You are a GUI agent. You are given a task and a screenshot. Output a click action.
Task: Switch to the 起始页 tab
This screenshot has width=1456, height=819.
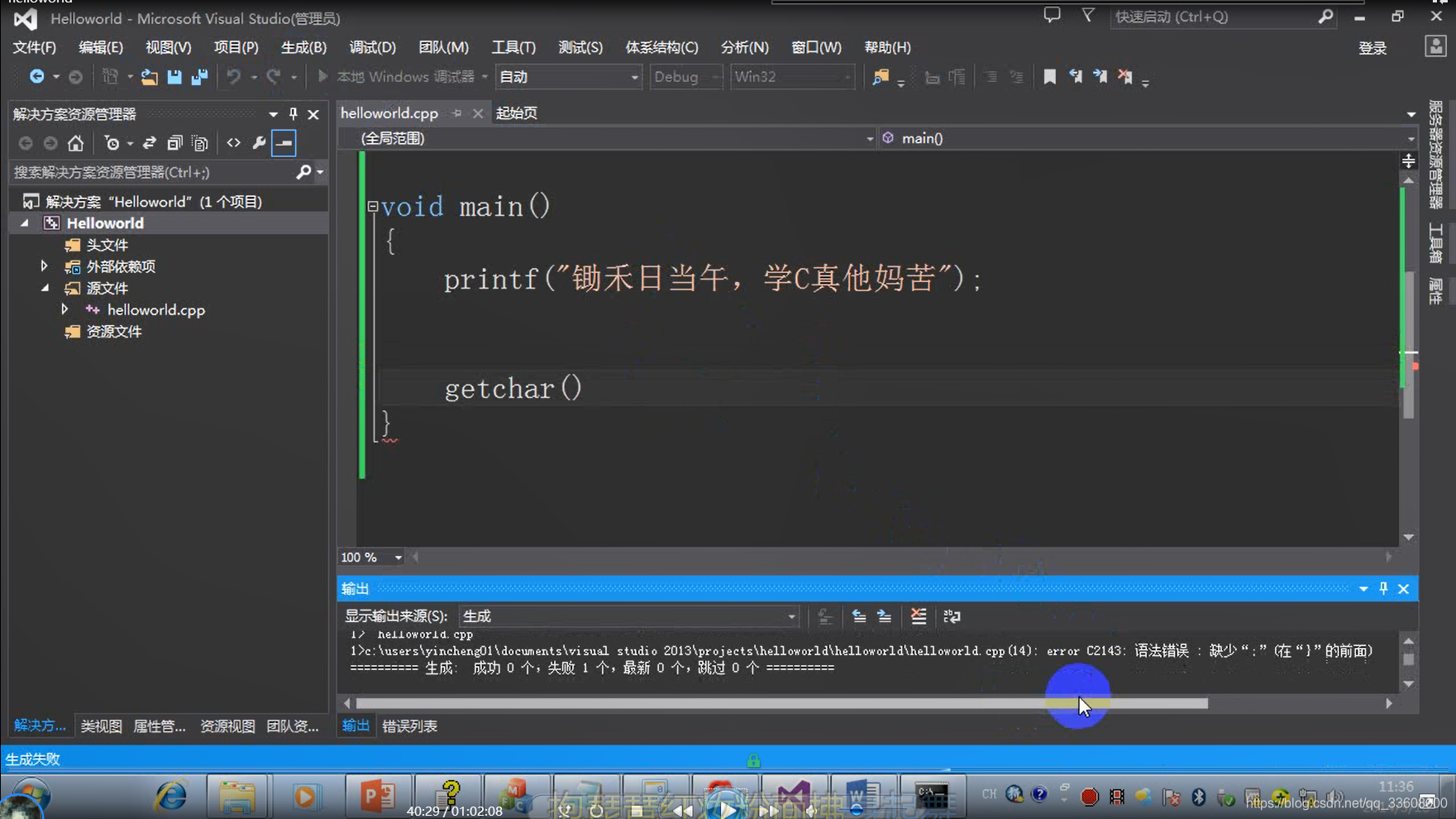pyautogui.click(x=515, y=113)
